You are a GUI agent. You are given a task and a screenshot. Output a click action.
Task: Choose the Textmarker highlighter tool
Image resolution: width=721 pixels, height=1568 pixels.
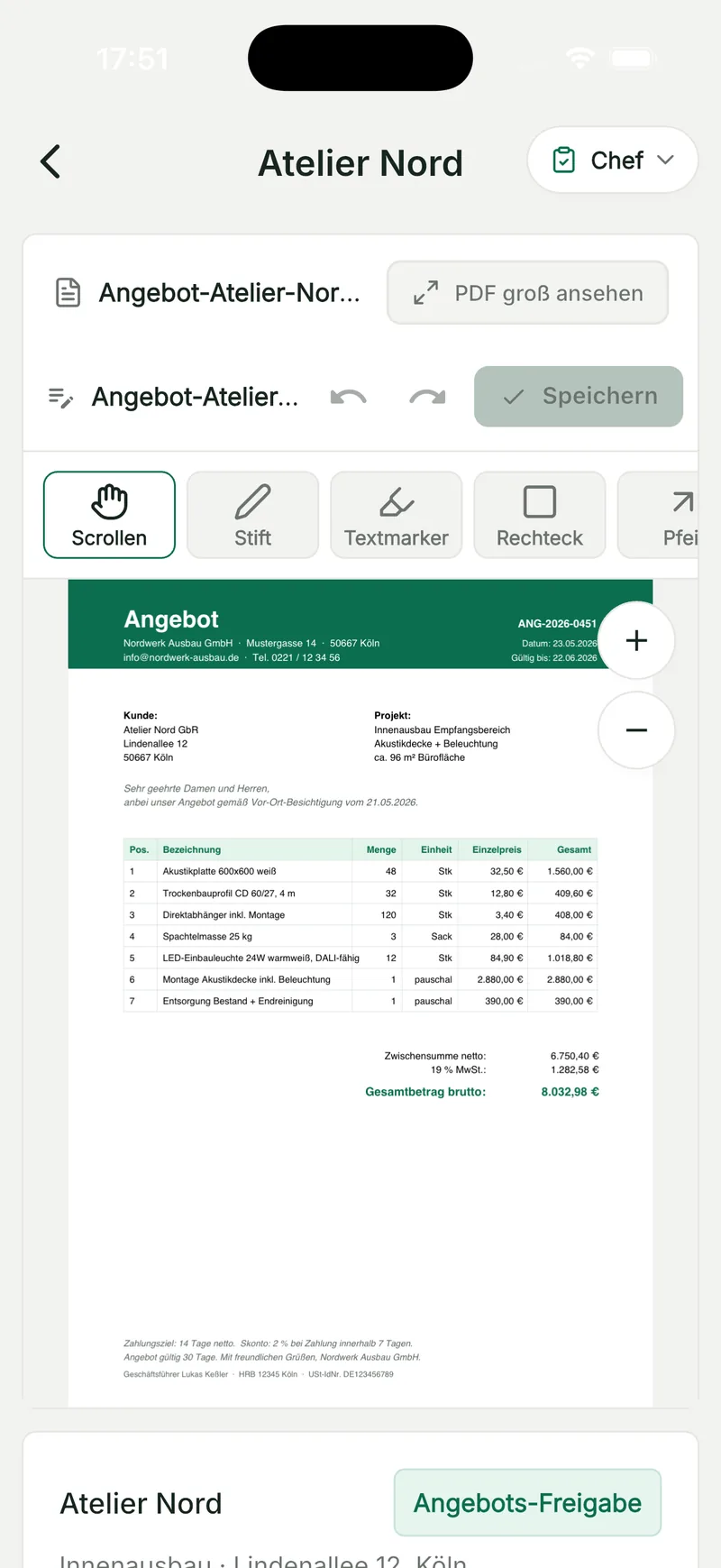point(397,515)
